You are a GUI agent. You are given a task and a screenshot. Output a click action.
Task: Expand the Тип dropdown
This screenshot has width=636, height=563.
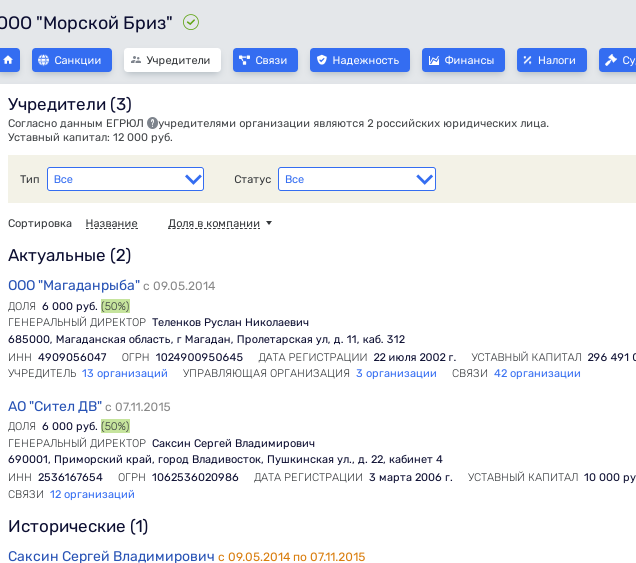point(125,179)
